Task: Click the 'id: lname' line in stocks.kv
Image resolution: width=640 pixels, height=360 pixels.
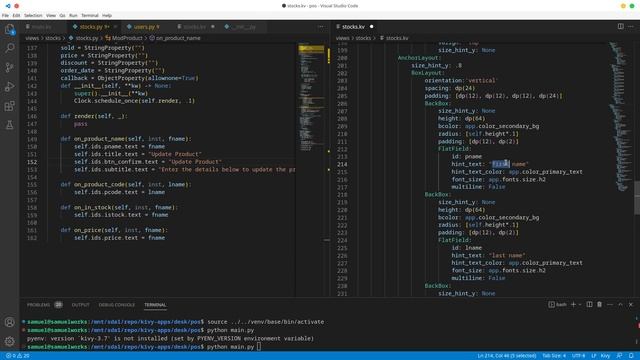Action: click(x=467, y=247)
